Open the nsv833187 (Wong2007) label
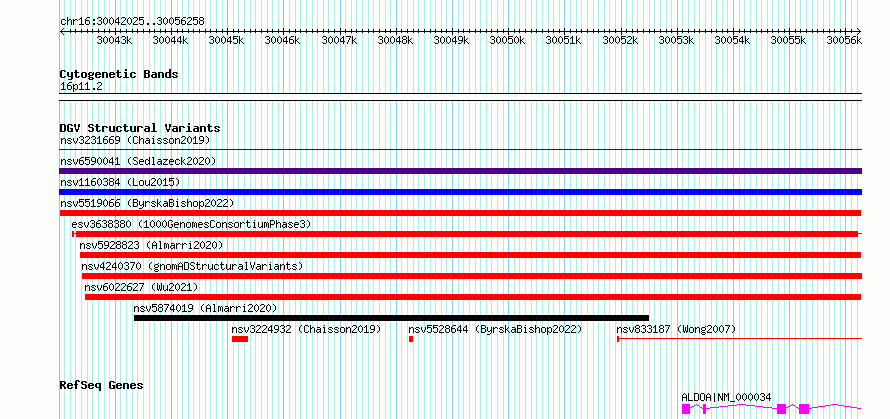The image size is (890, 419). [676, 329]
